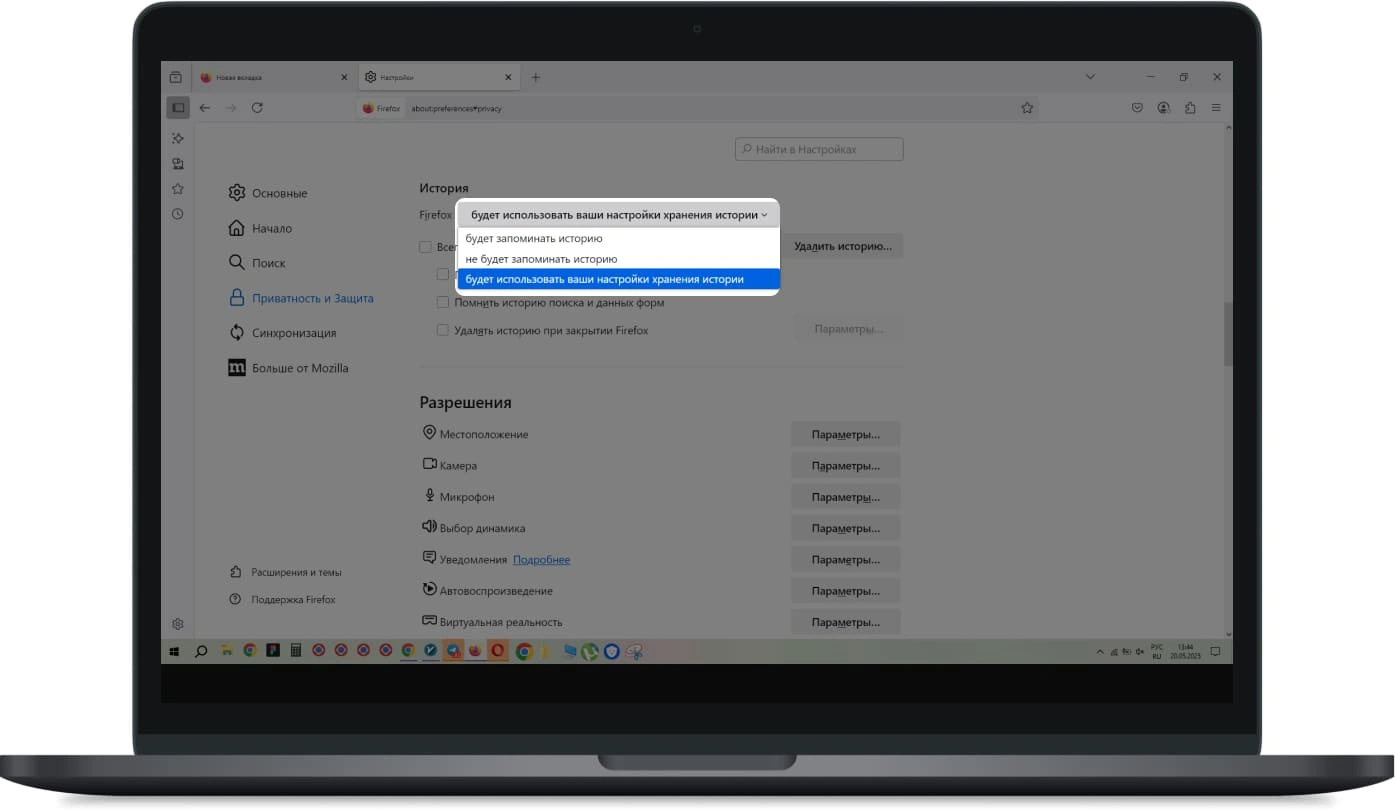The image size is (1395, 812).
Task: Focus the Найти в Настройках search field
Action: coord(819,149)
